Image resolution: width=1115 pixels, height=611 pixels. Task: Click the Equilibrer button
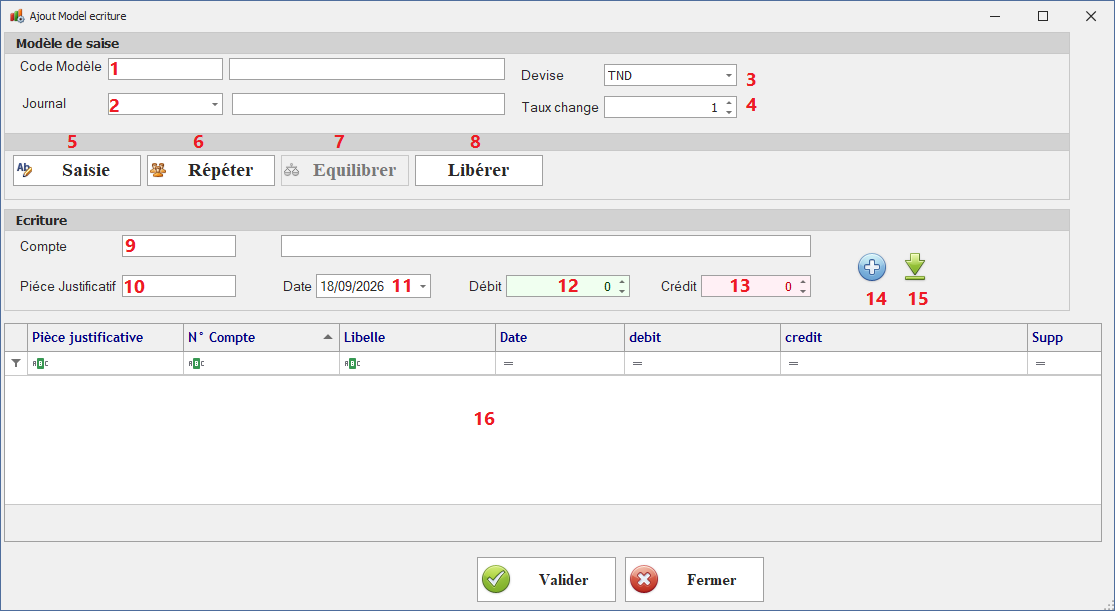pyautogui.click(x=345, y=171)
